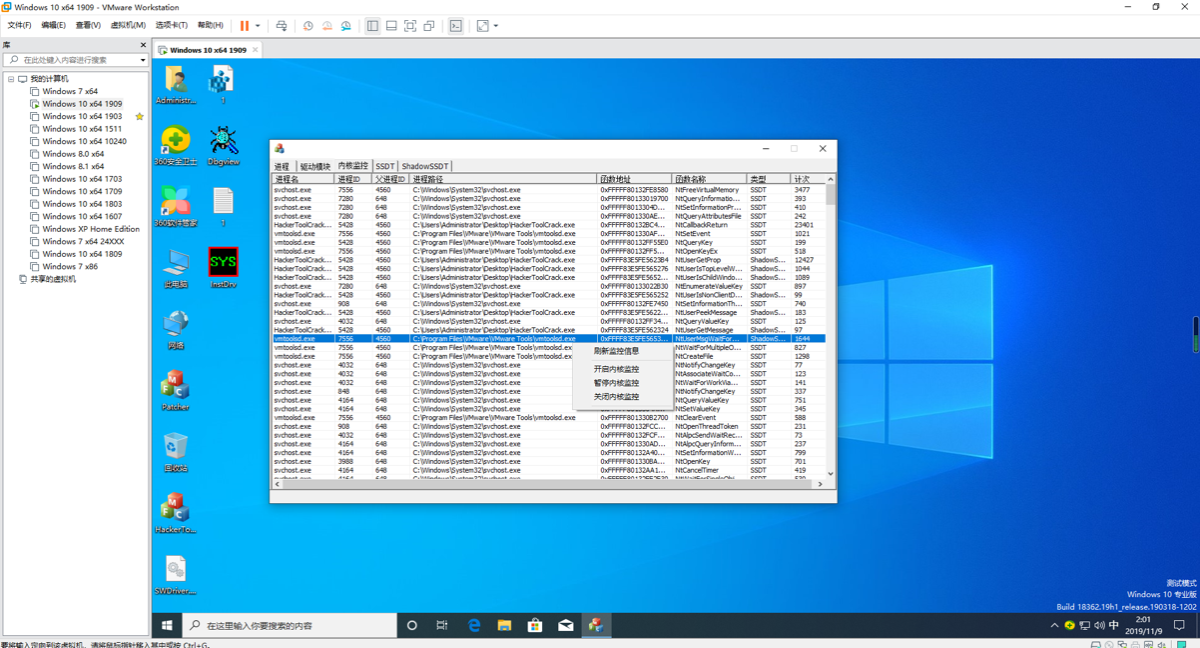Image resolution: width=1200 pixels, height=648 pixels.
Task: Close the Windows 10 x64 1909 tab
Action: coord(255,49)
